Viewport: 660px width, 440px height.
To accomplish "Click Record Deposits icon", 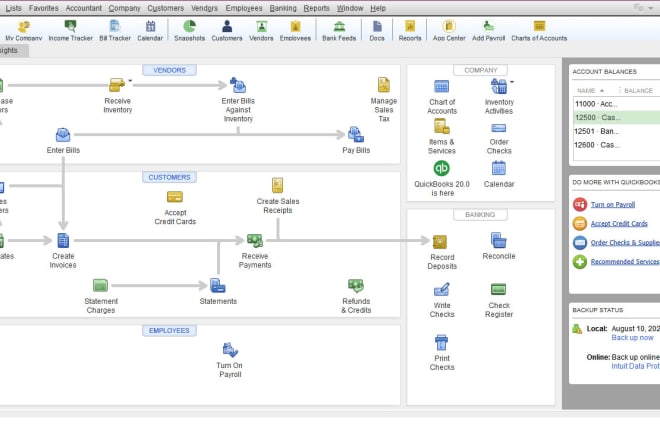I will [440, 242].
